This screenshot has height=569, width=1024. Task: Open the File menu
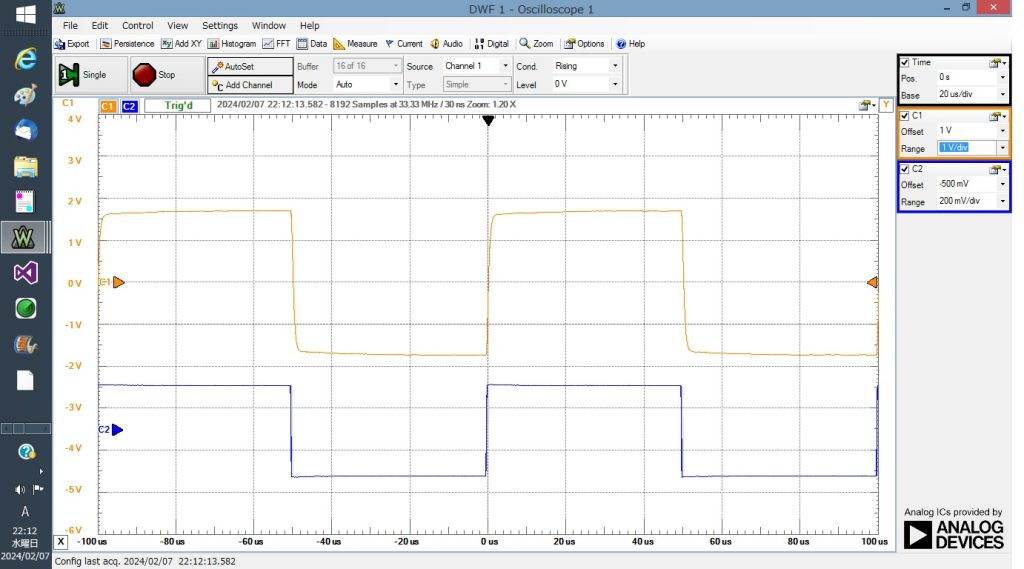pyautogui.click(x=70, y=25)
